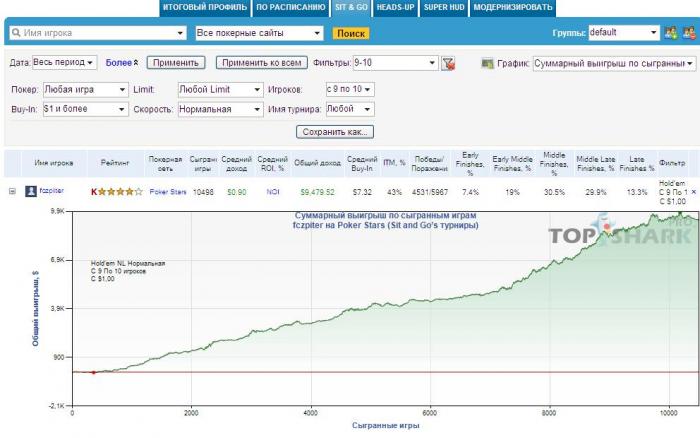Click the Применить ко всем button

[262, 63]
